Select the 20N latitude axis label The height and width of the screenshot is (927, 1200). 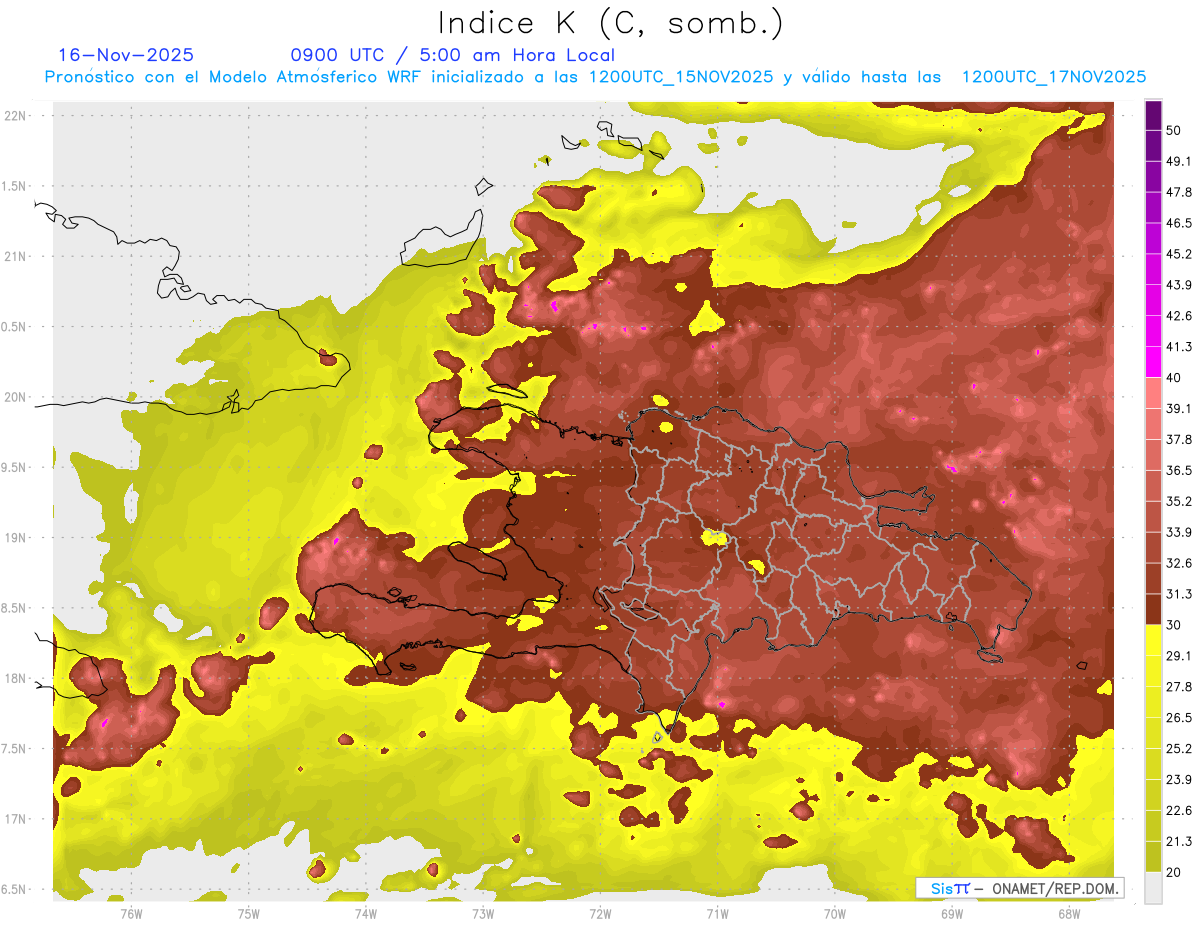[x=15, y=397]
